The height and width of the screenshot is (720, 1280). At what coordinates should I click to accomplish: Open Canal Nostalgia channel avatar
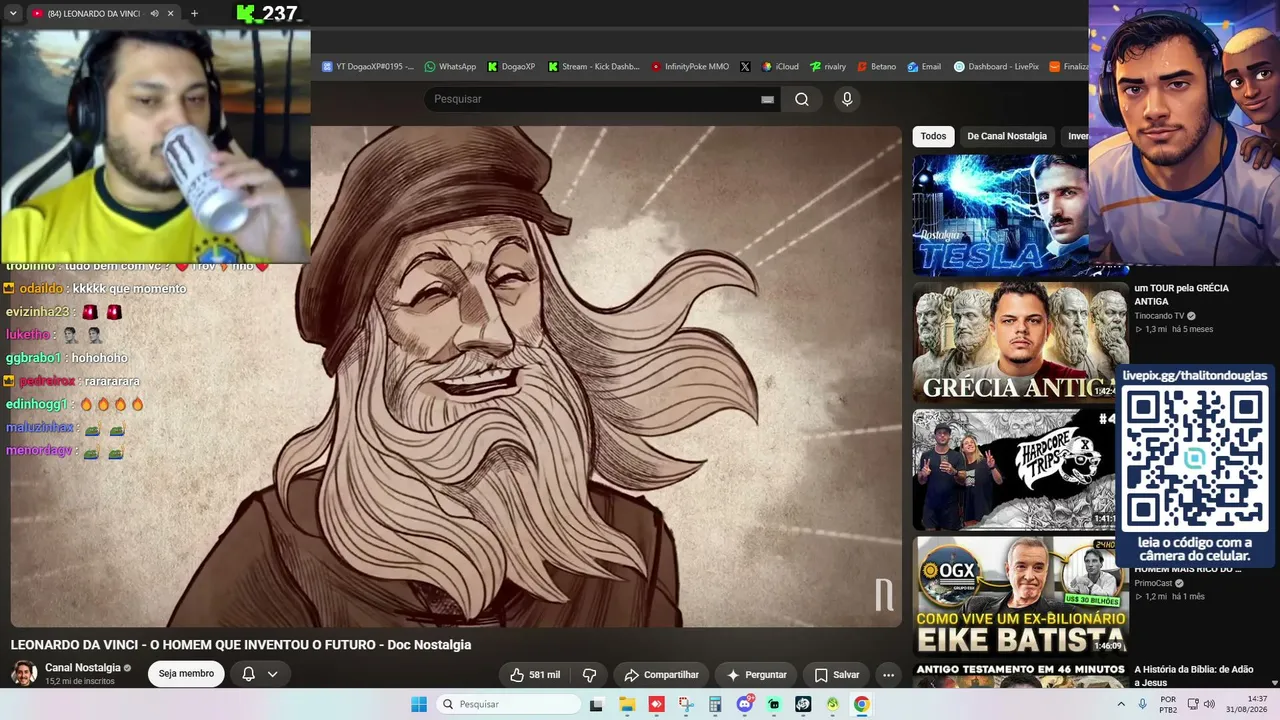click(x=24, y=674)
